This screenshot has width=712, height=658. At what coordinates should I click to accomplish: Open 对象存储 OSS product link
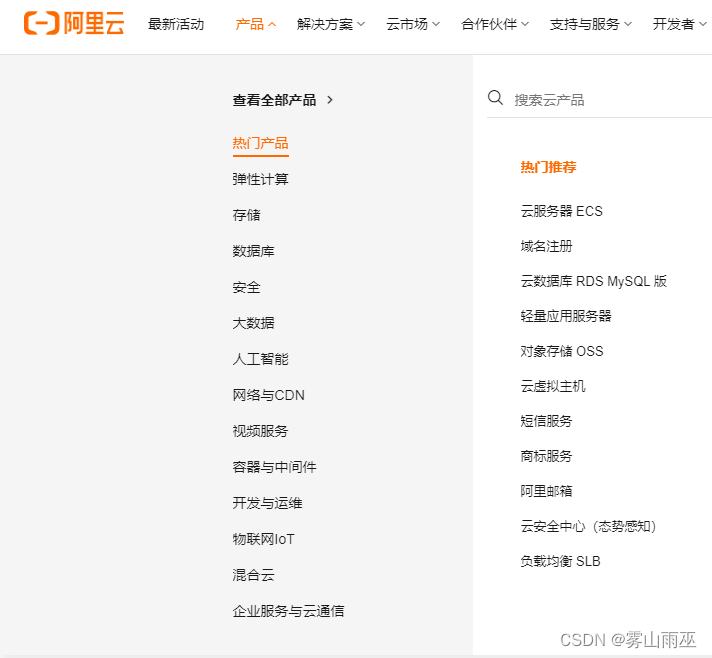tap(562, 351)
